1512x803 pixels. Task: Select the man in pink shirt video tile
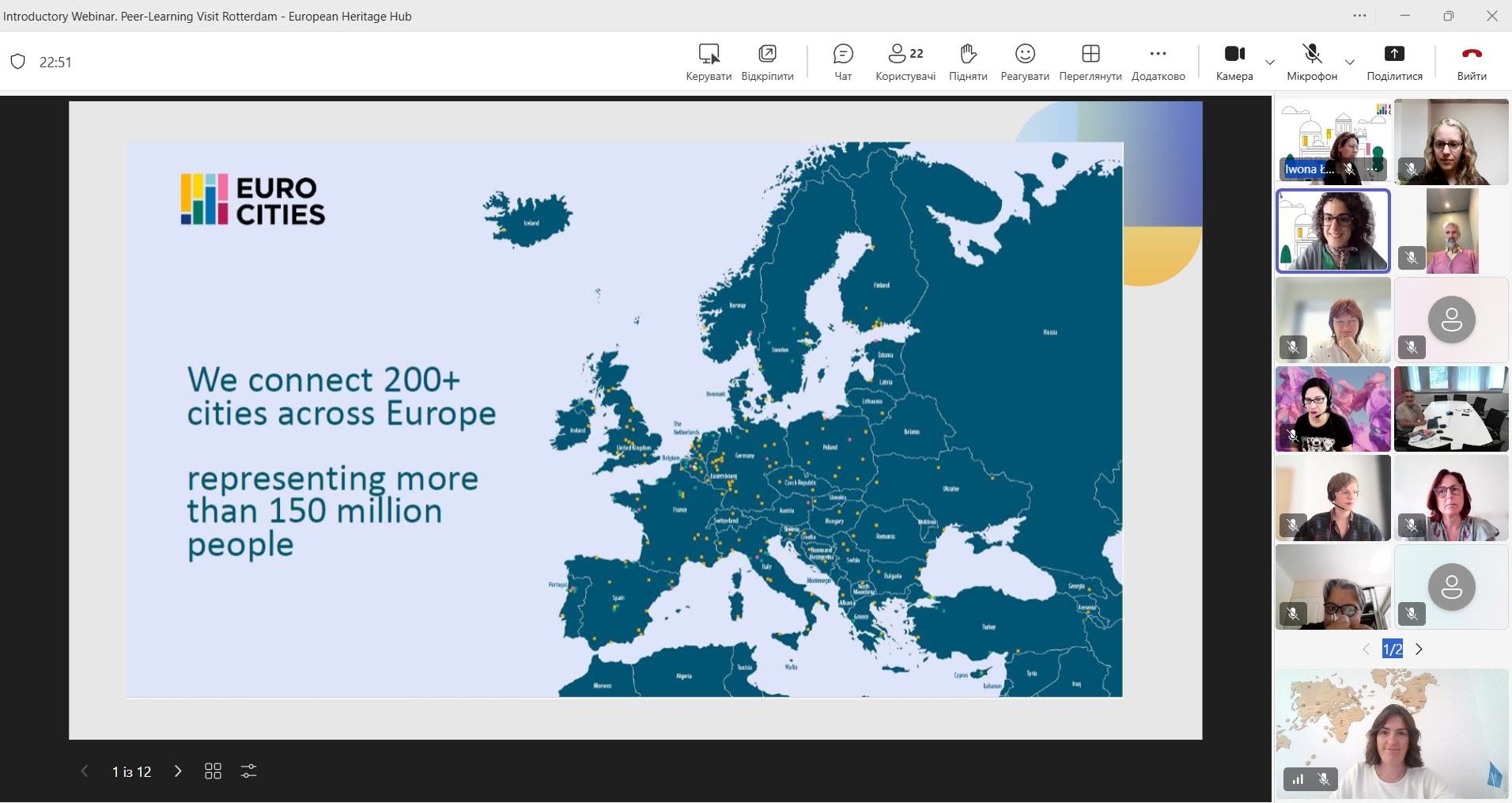tap(1451, 230)
